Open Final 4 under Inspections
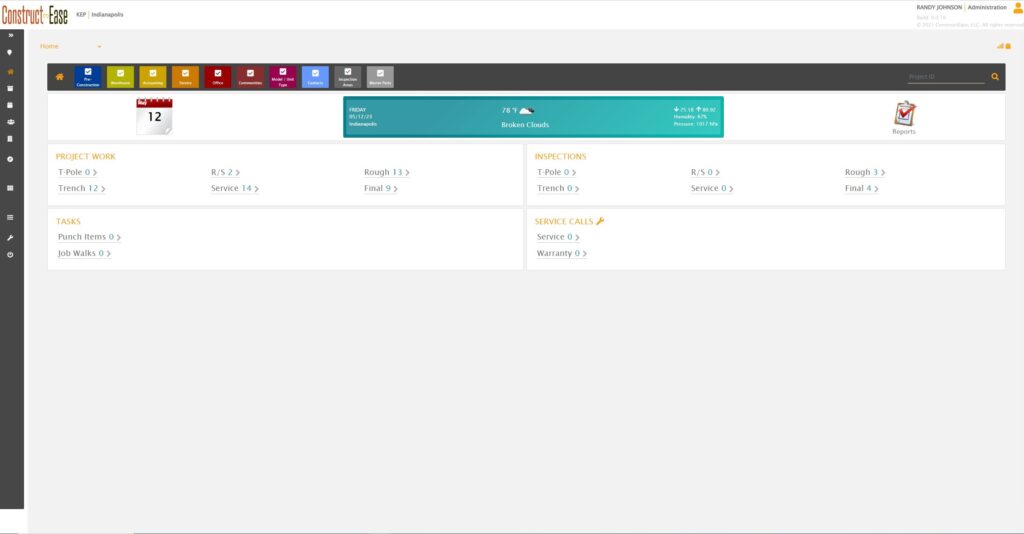This screenshot has height=534, width=1024. pos(861,188)
